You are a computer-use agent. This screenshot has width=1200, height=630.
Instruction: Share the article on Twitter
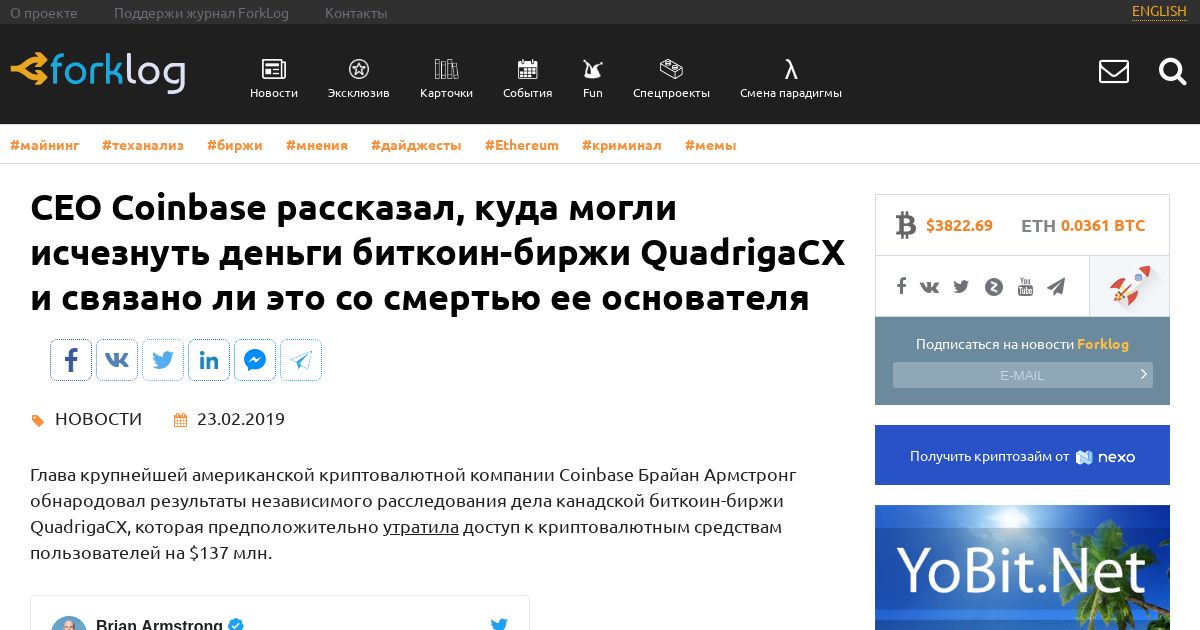click(163, 360)
